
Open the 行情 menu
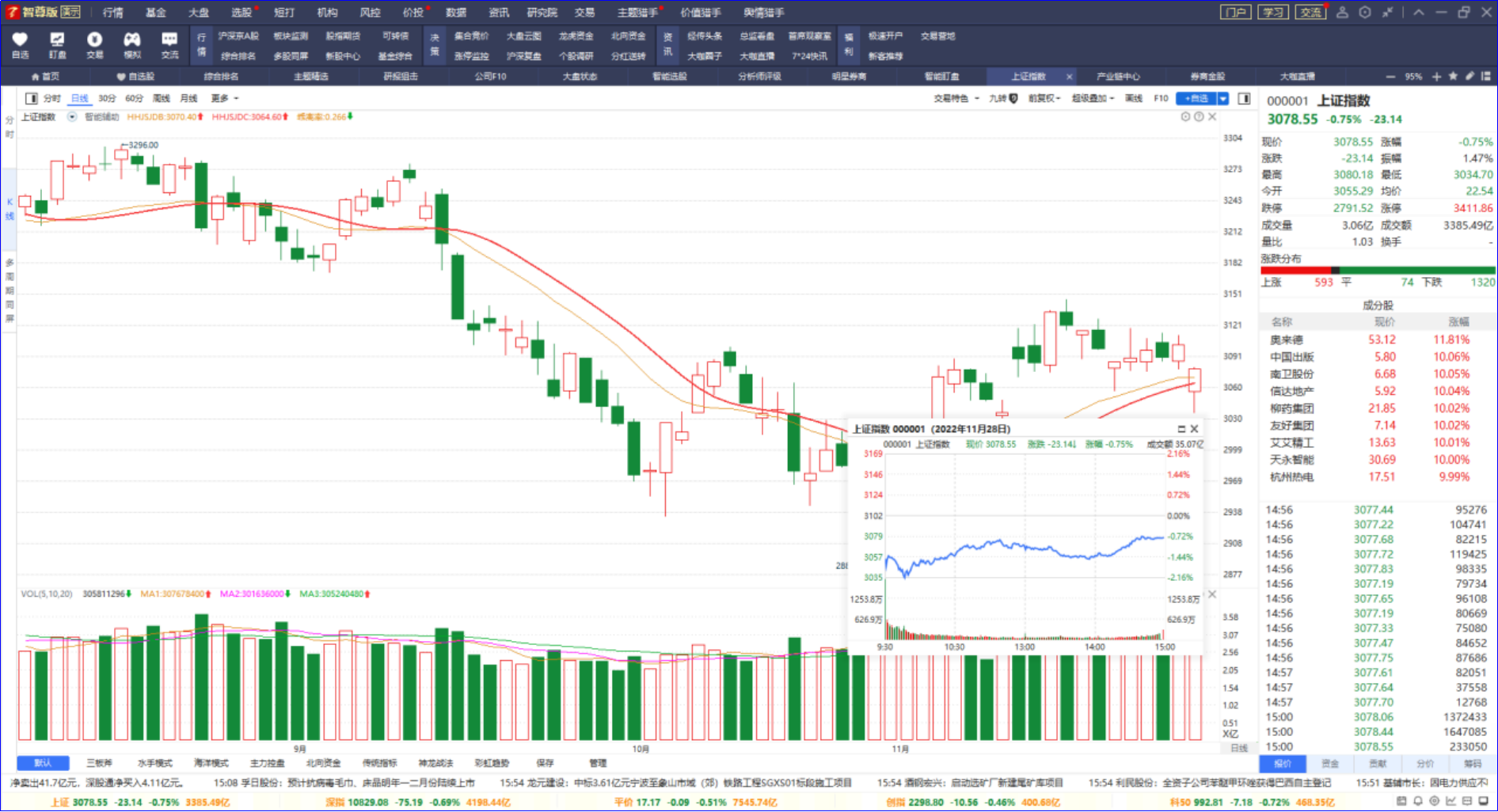[x=113, y=12]
